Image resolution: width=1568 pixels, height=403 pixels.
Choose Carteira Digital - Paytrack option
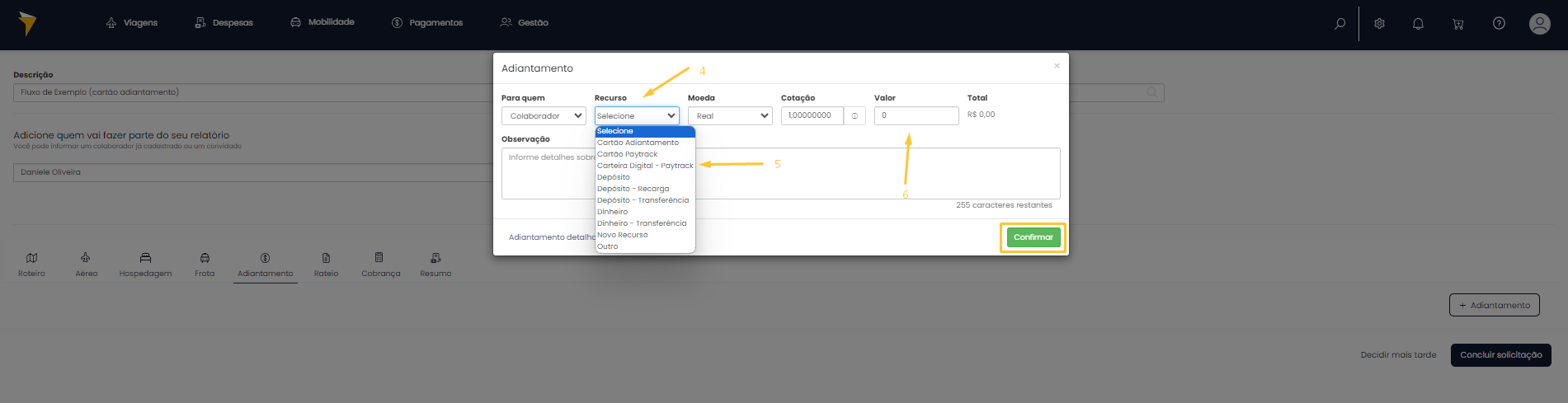tap(645, 166)
